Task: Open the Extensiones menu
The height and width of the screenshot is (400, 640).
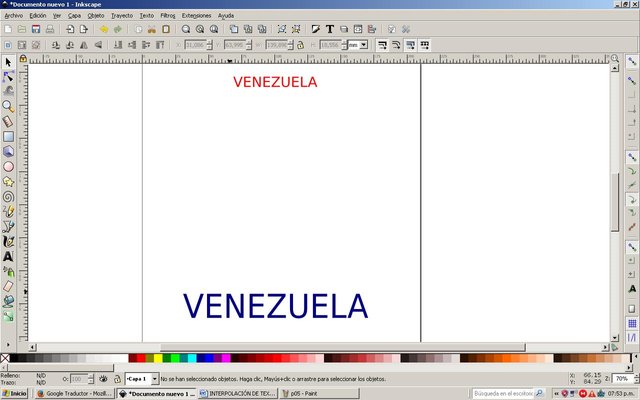Action: pyautogui.click(x=196, y=16)
